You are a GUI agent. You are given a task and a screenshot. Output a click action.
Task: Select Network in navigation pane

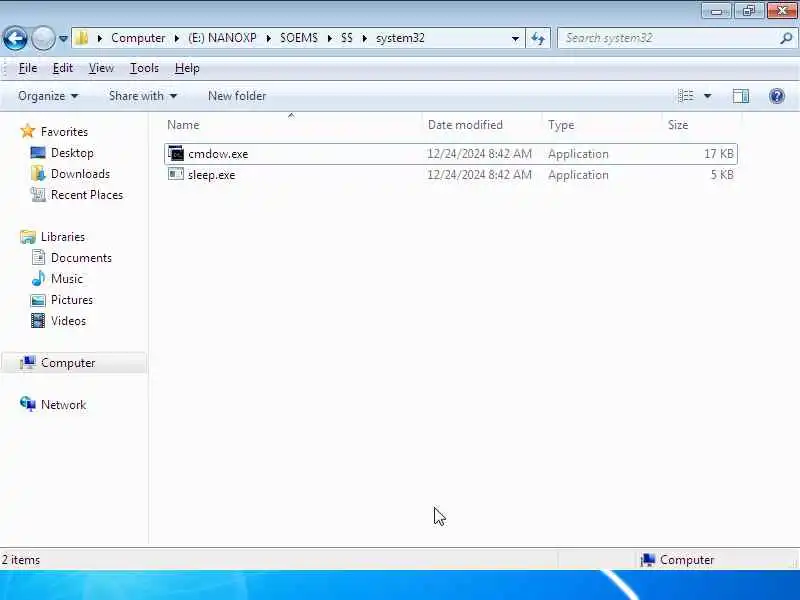(63, 405)
